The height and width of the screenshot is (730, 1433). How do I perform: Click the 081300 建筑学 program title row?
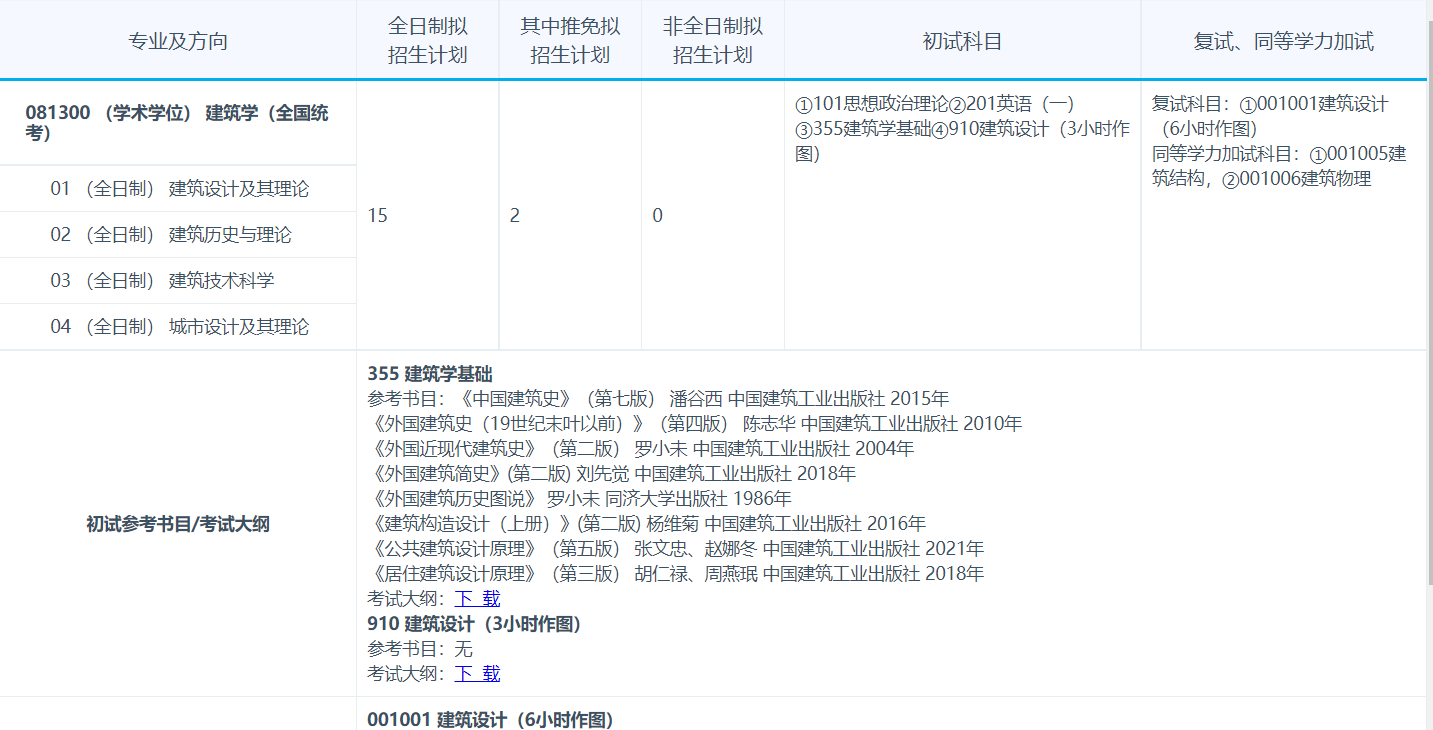178,120
